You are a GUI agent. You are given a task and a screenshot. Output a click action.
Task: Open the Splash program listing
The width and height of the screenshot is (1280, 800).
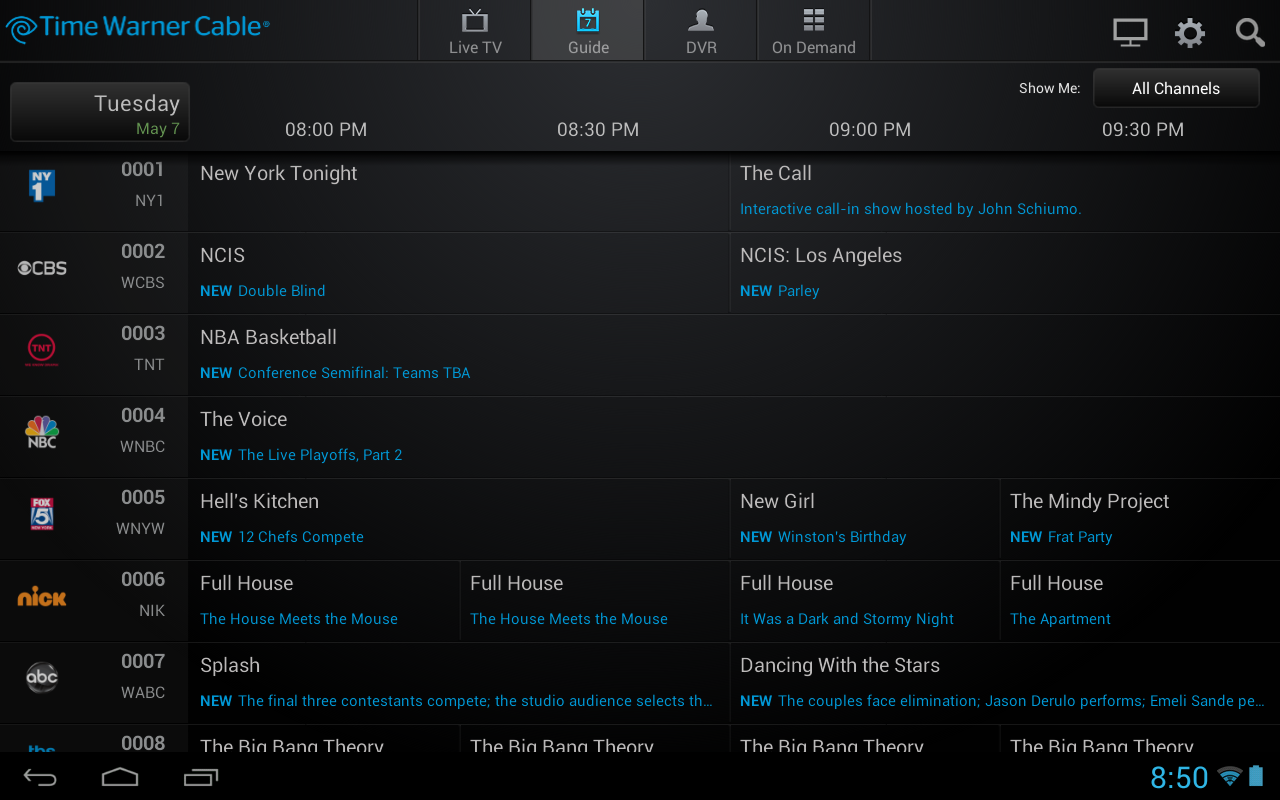tap(459, 684)
